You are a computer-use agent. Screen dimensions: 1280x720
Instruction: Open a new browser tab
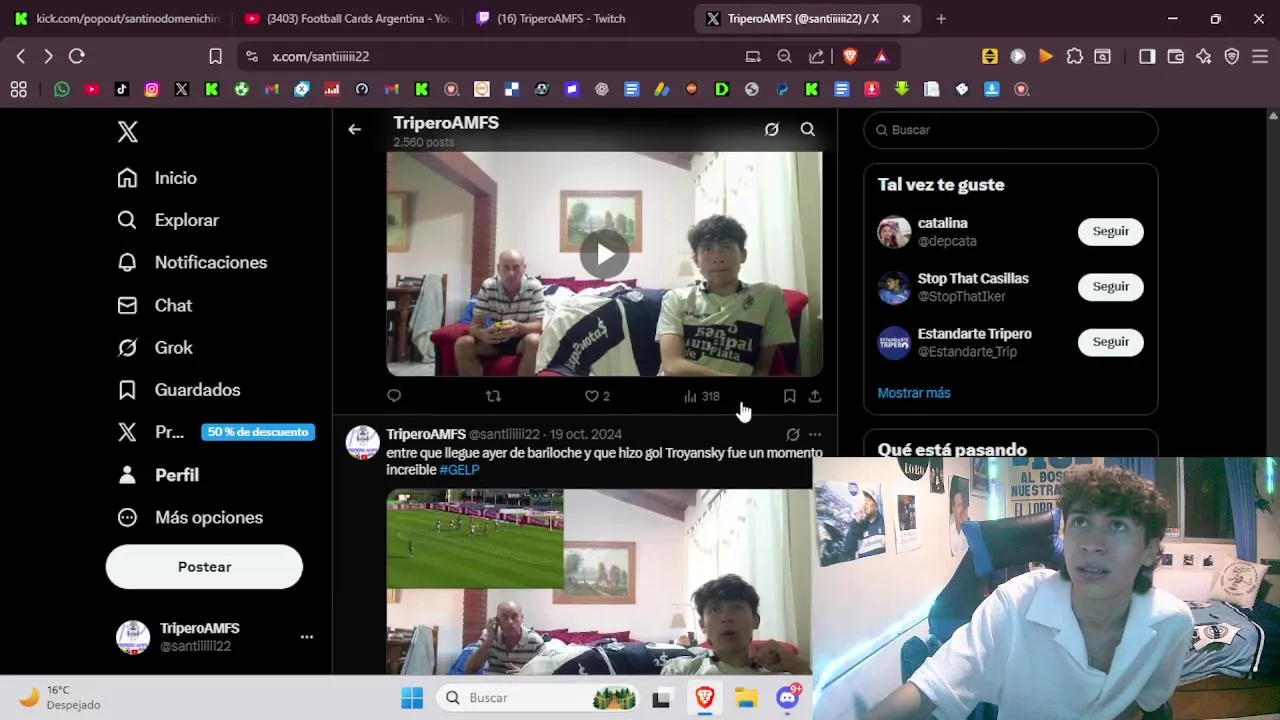[x=941, y=18]
